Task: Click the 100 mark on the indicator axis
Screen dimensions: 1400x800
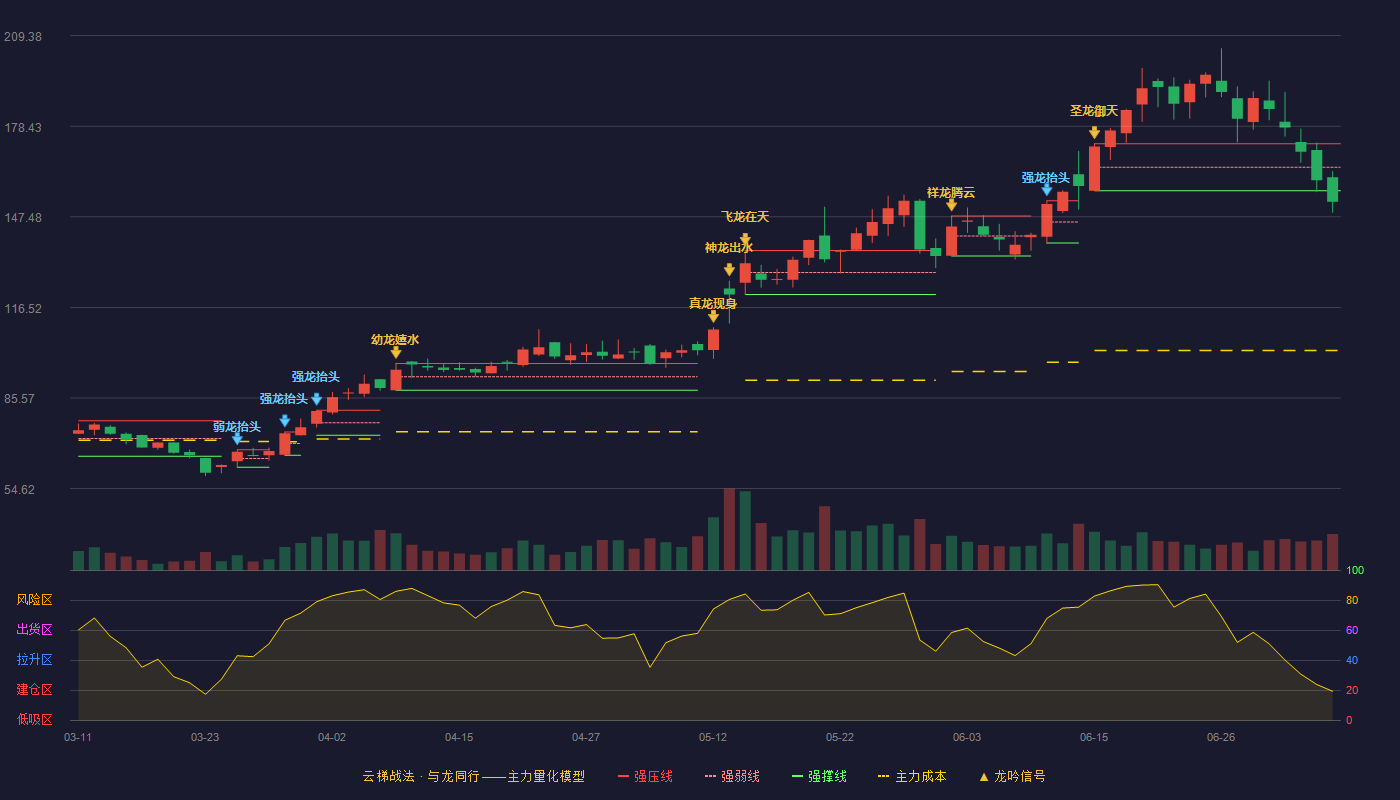Action: tap(1355, 571)
